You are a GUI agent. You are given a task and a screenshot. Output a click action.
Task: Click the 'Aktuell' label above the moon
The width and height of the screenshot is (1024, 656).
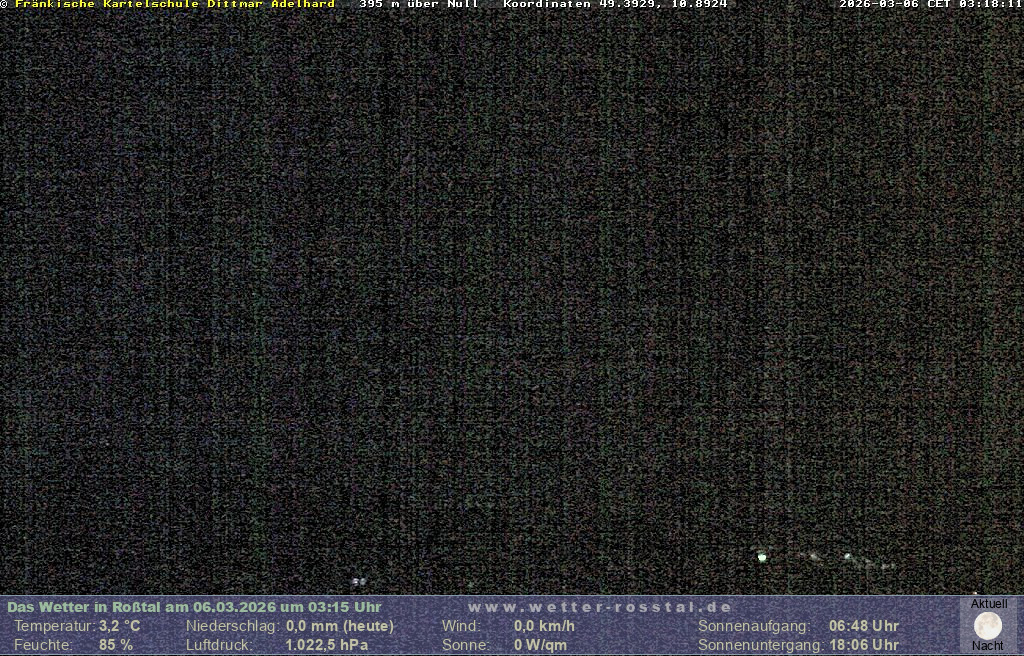pyautogui.click(x=988, y=604)
